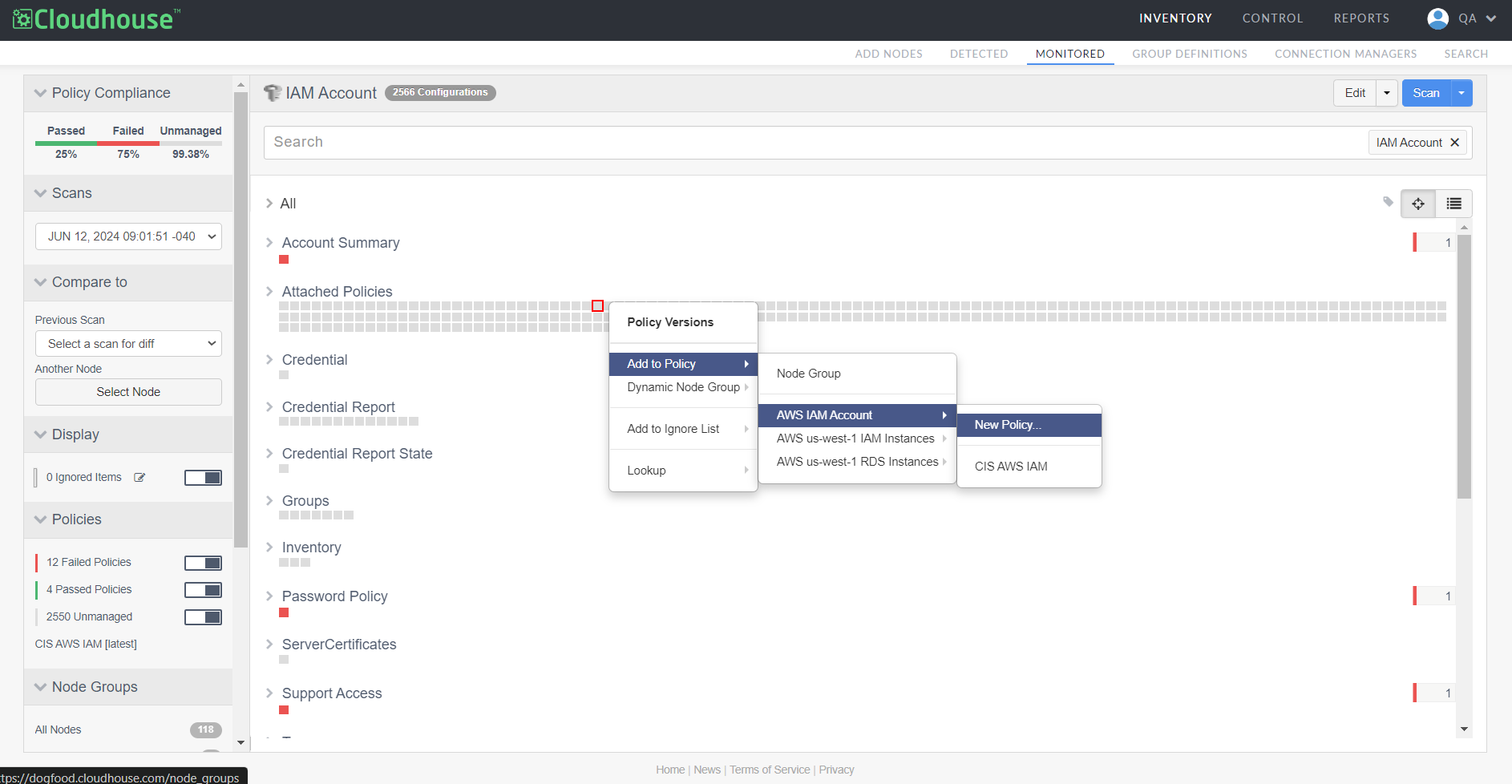This screenshot has height=784, width=1512.
Task: Choose Add to Ignore List entry
Action: point(683,429)
